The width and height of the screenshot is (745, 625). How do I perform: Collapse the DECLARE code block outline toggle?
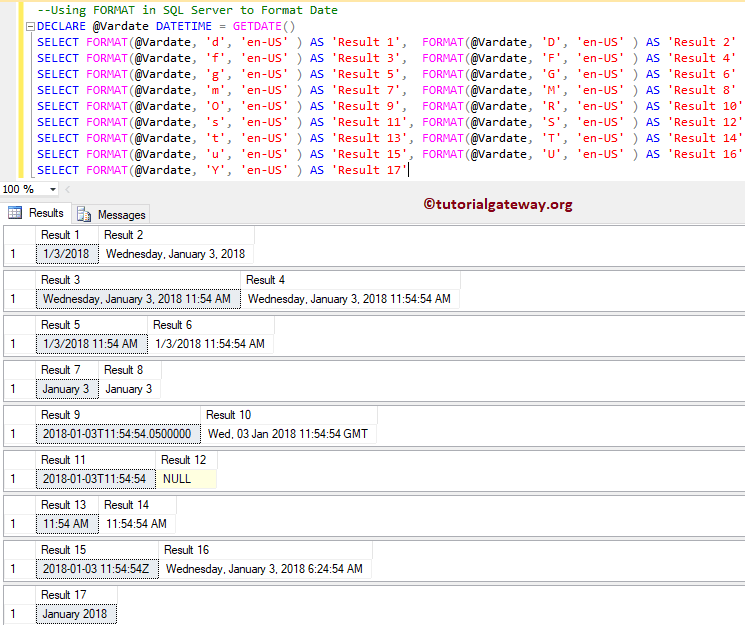30,27
